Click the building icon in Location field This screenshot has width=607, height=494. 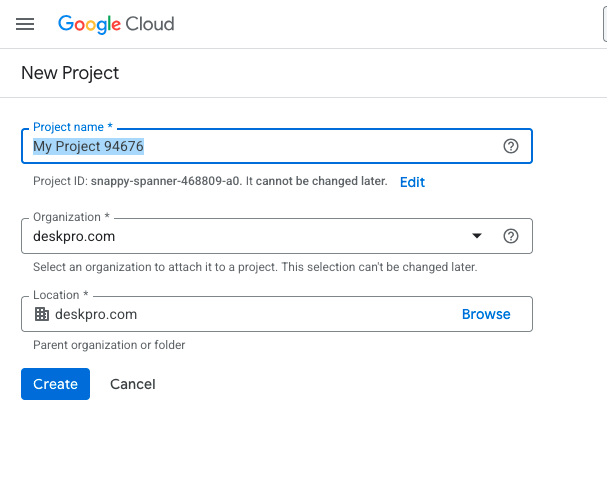[x=42, y=314]
